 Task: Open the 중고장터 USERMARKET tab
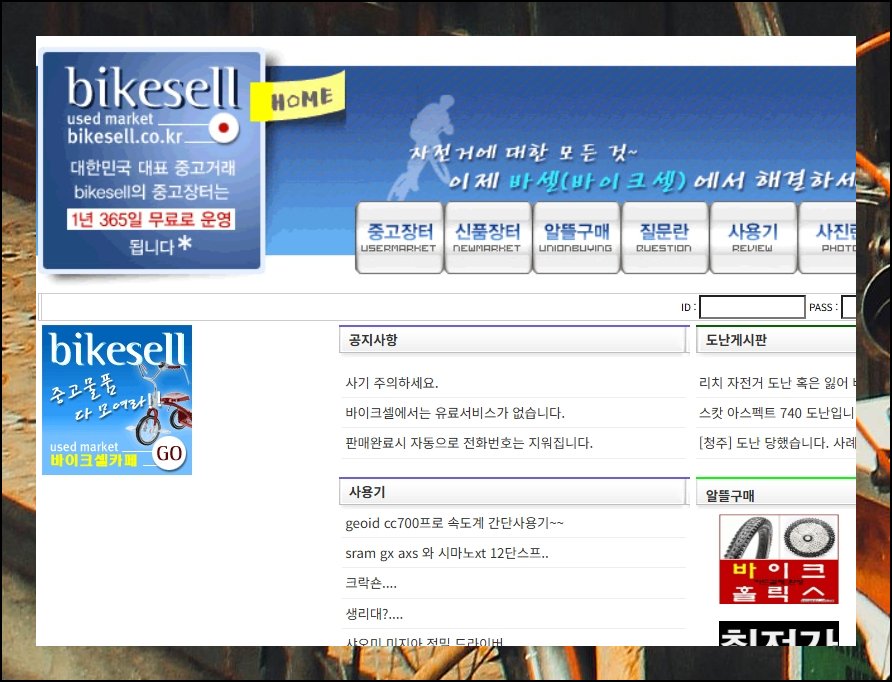click(399, 238)
